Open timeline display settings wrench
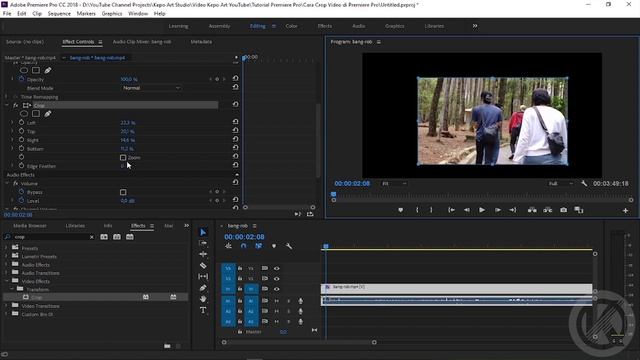 point(289,246)
